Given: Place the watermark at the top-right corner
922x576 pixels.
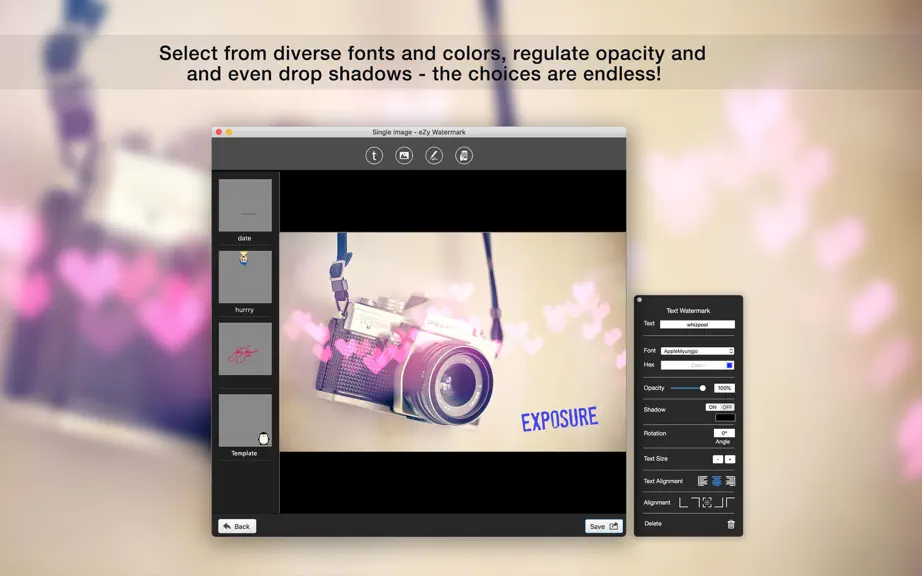Looking at the screenshot, I should click(x=695, y=503).
